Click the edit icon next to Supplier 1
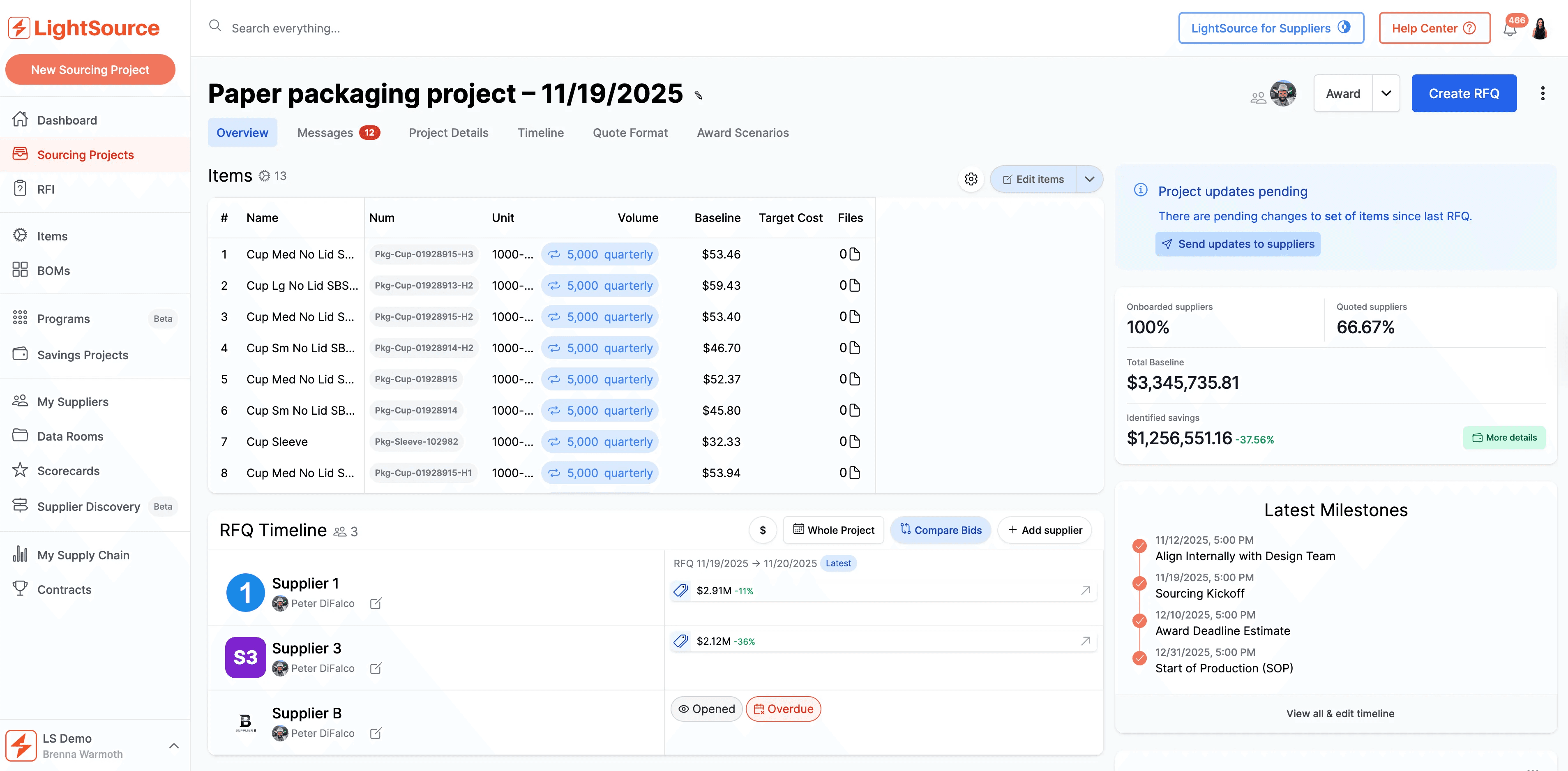Viewport: 1568px width, 771px height. (x=376, y=603)
